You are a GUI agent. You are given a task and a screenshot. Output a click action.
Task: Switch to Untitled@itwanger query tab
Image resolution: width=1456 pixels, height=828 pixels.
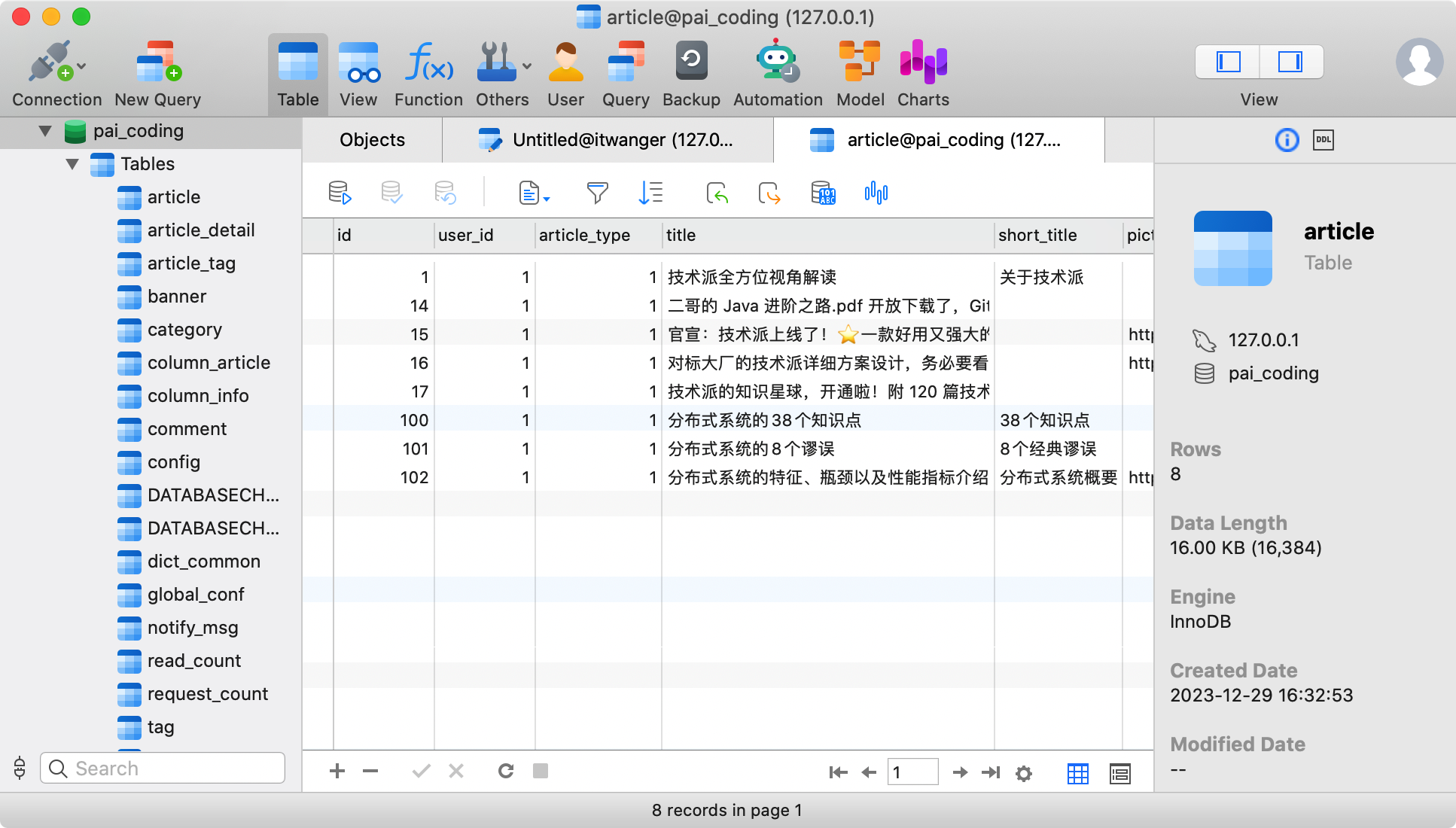point(607,140)
